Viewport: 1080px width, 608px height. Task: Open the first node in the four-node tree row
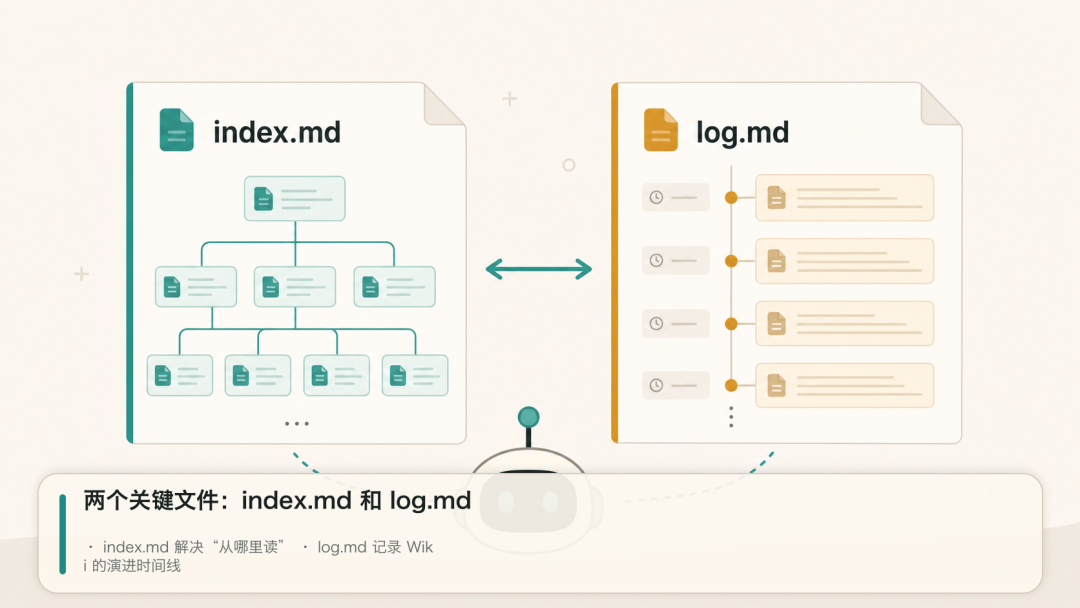click(x=180, y=375)
